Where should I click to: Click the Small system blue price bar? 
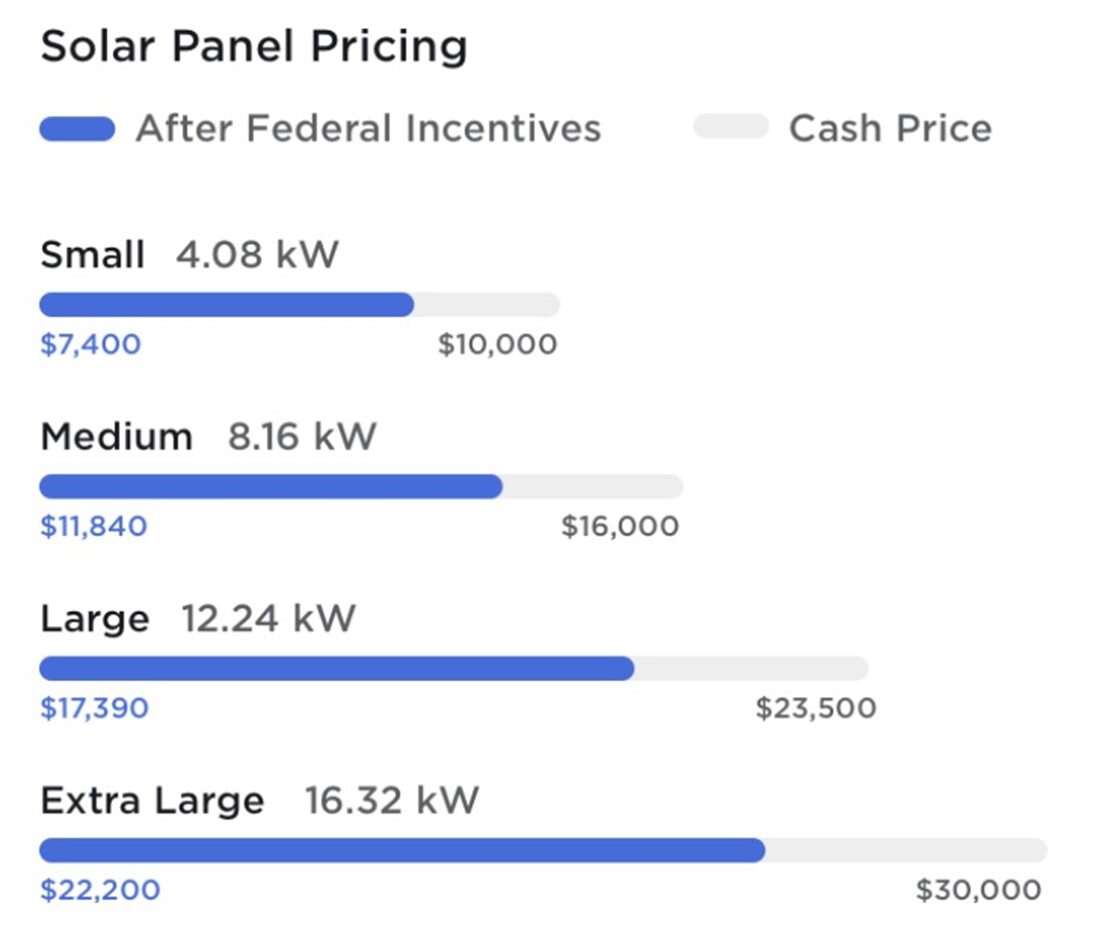click(x=226, y=305)
